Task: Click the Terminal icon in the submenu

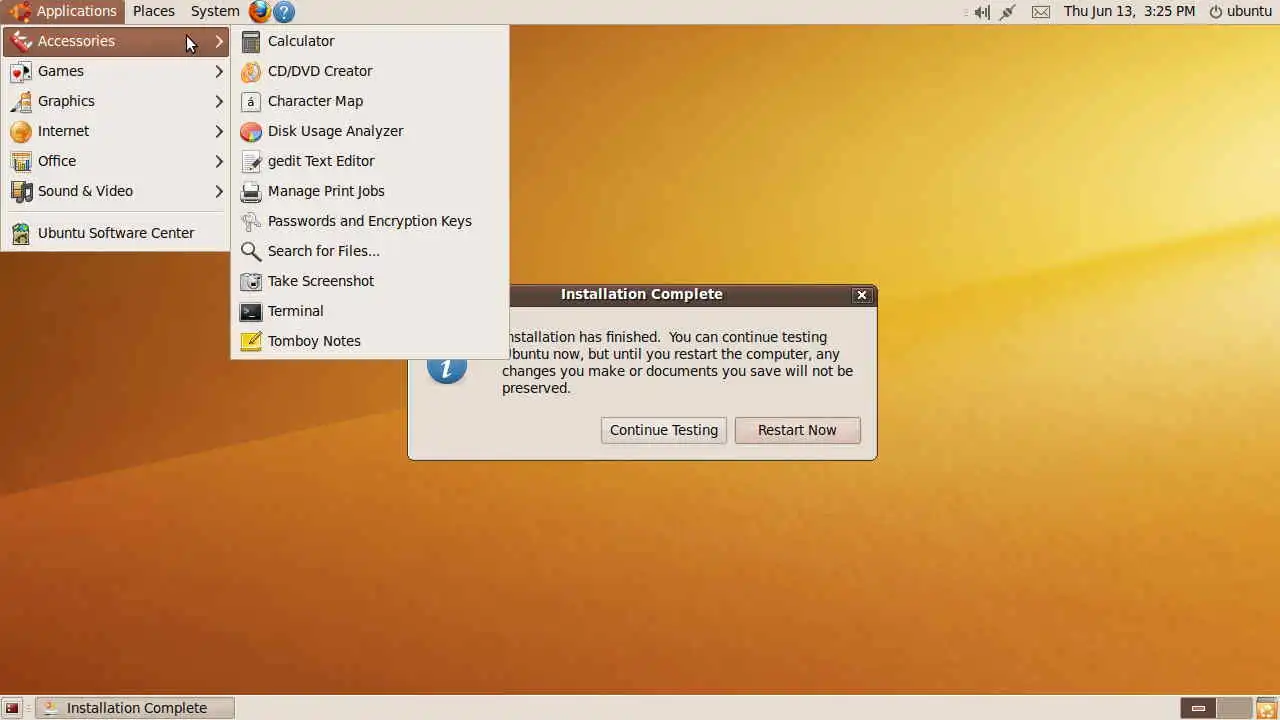Action: [251, 311]
